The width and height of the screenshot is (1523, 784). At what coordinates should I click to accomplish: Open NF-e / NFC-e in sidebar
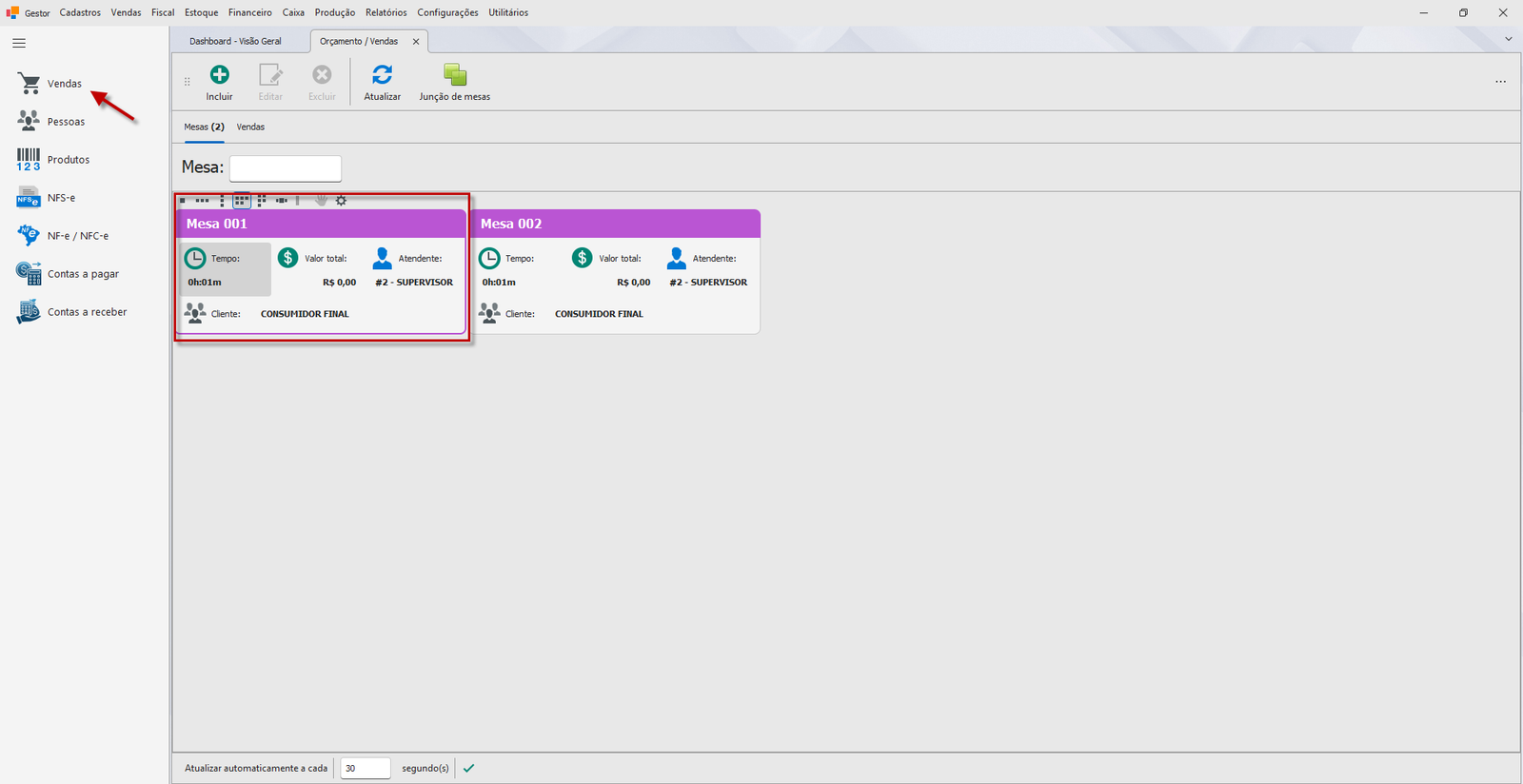[62, 236]
